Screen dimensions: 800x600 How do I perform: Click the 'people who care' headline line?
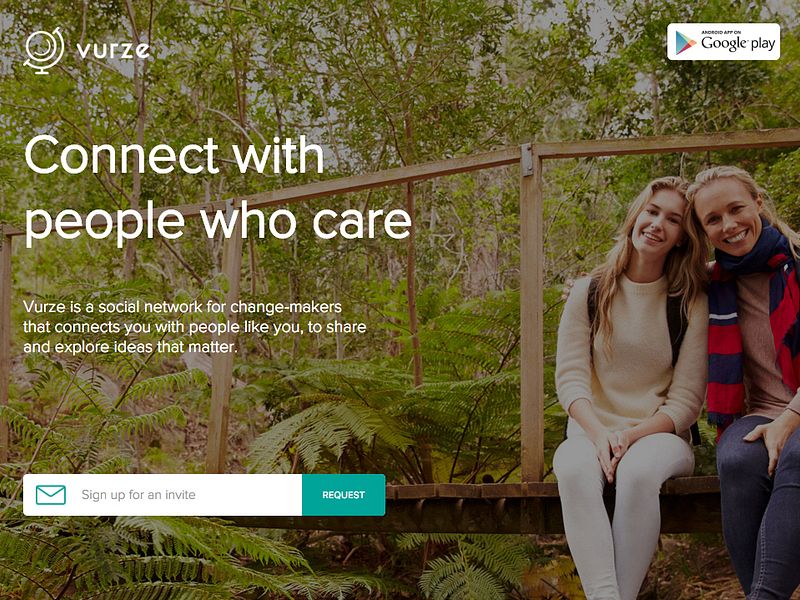[218, 223]
